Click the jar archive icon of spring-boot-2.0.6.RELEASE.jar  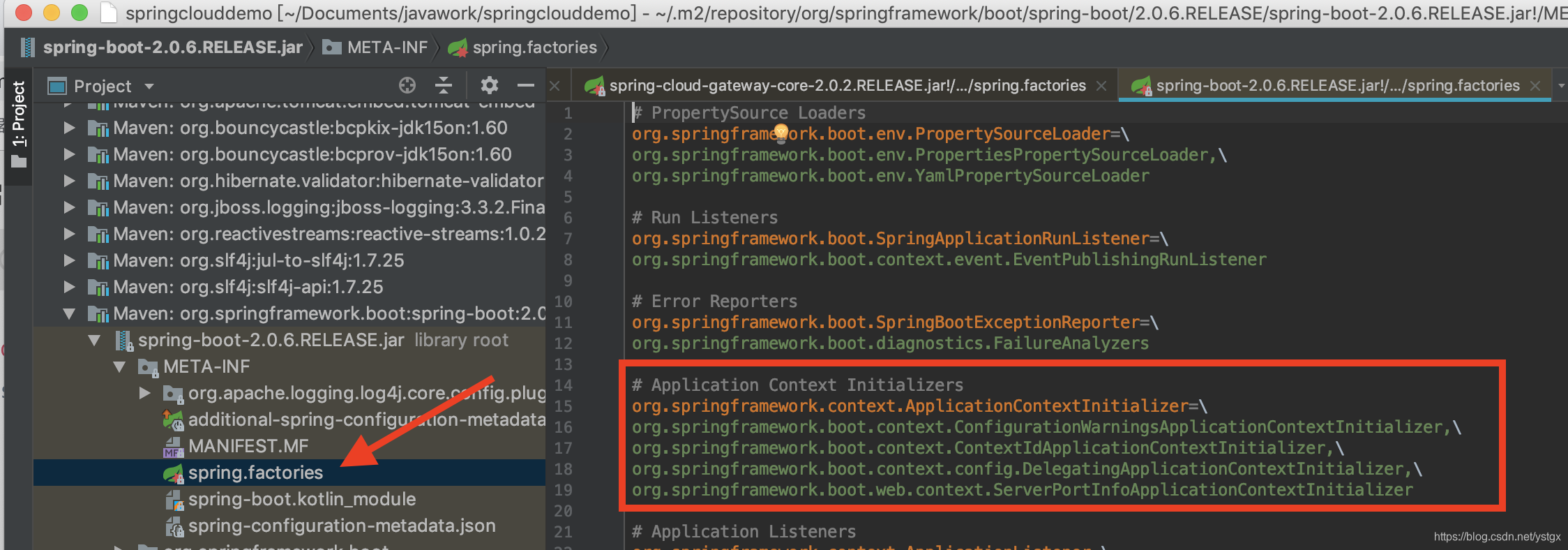(124, 341)
